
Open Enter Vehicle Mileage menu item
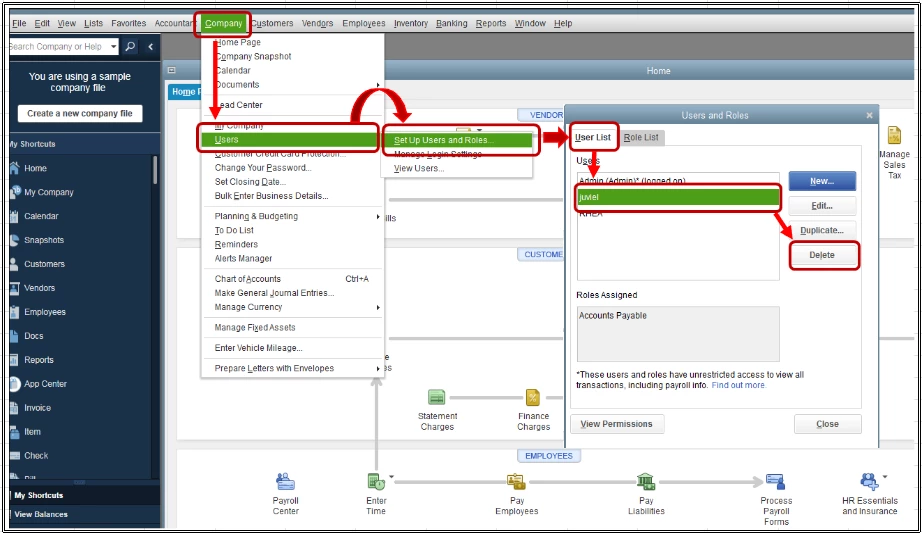[259, 348]
